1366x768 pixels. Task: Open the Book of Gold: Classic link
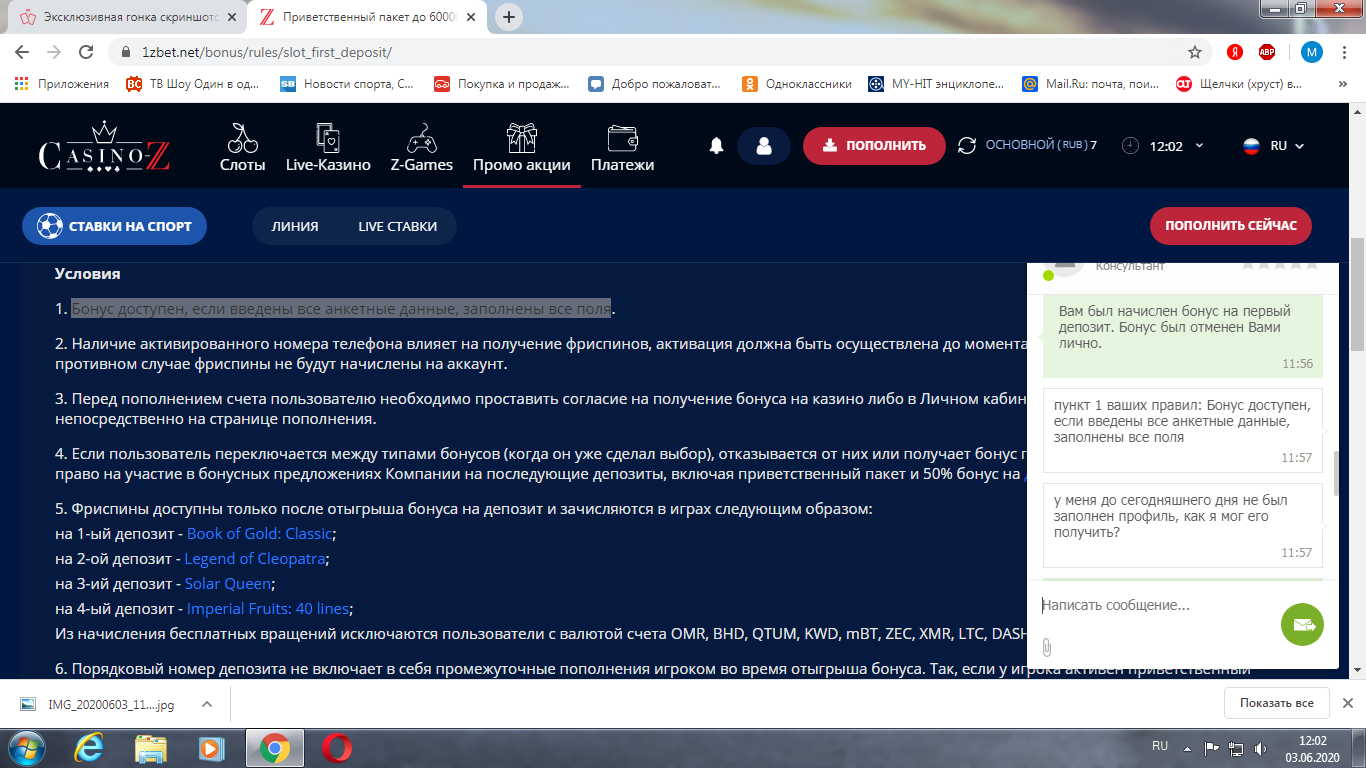(259, 534)
